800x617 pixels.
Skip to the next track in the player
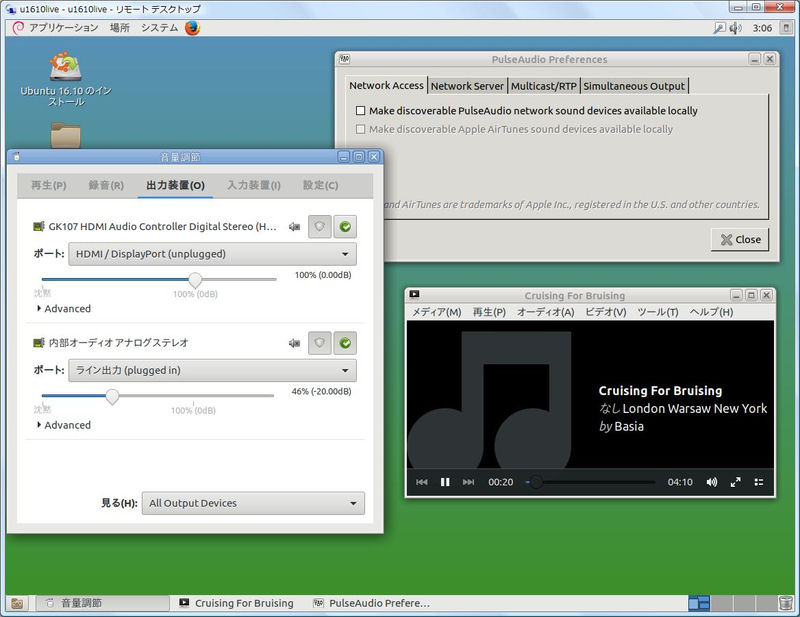coord(468,482)
